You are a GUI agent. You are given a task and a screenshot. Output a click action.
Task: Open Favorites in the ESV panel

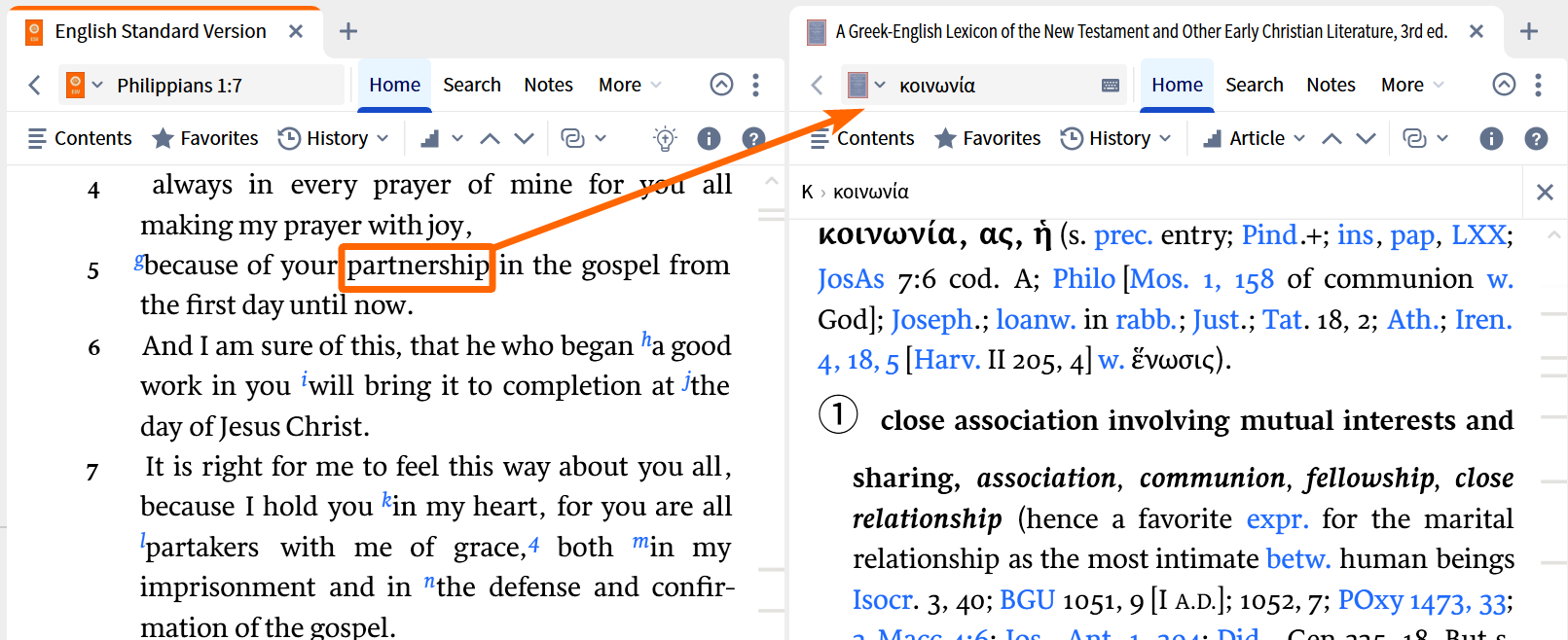[x=205, y=139]
